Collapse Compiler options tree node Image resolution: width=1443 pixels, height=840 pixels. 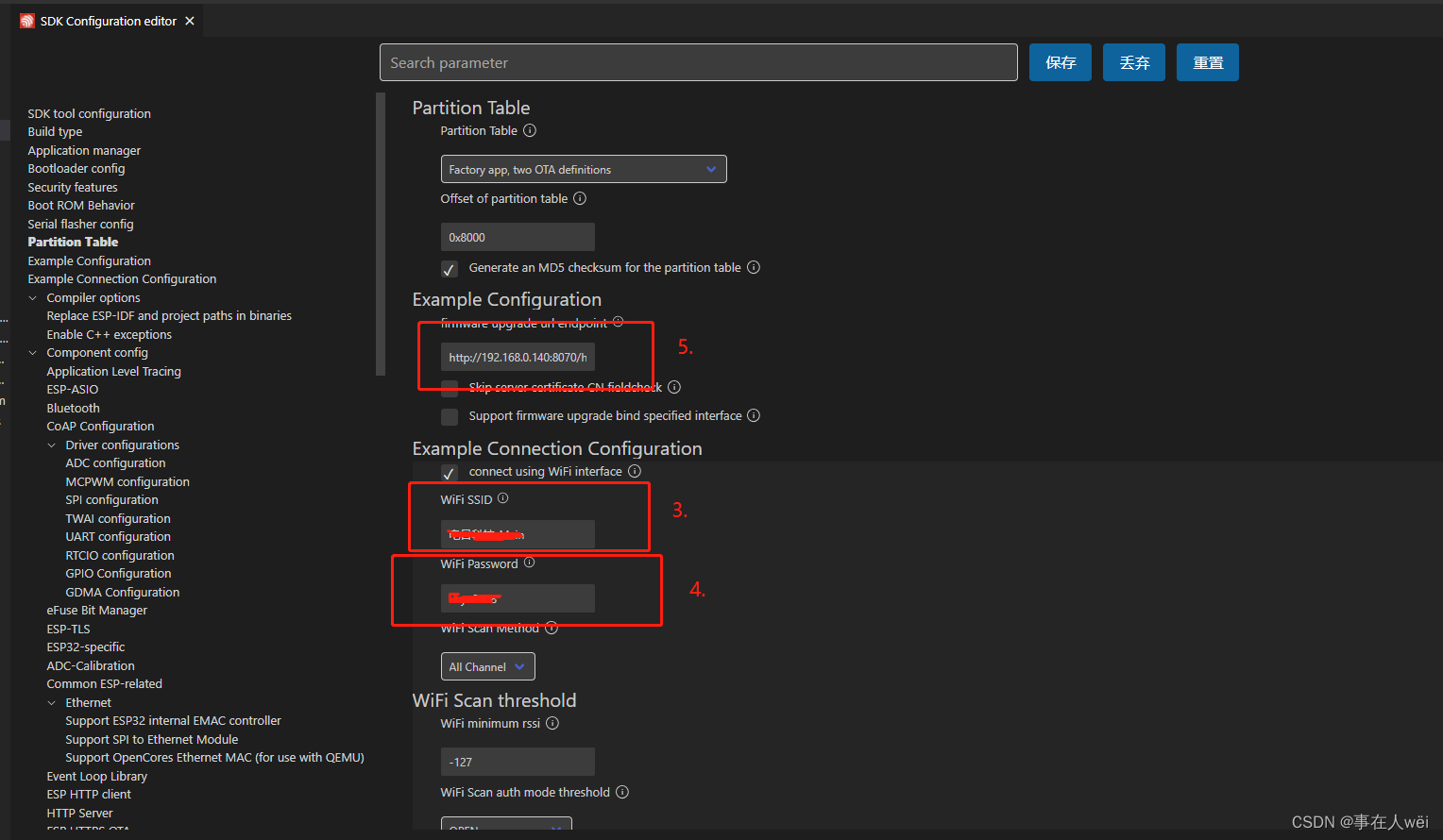(33, 297)
